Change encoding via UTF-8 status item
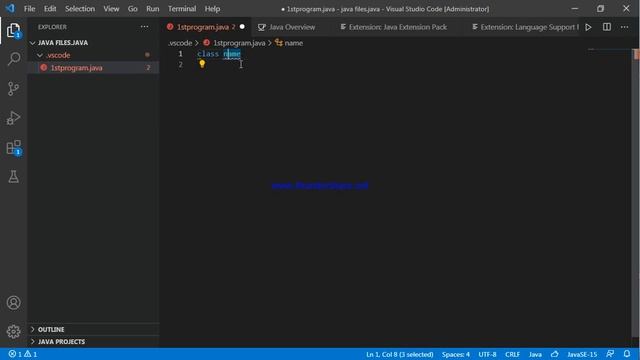This screenshot has height=360, width=640. [487, 354]
